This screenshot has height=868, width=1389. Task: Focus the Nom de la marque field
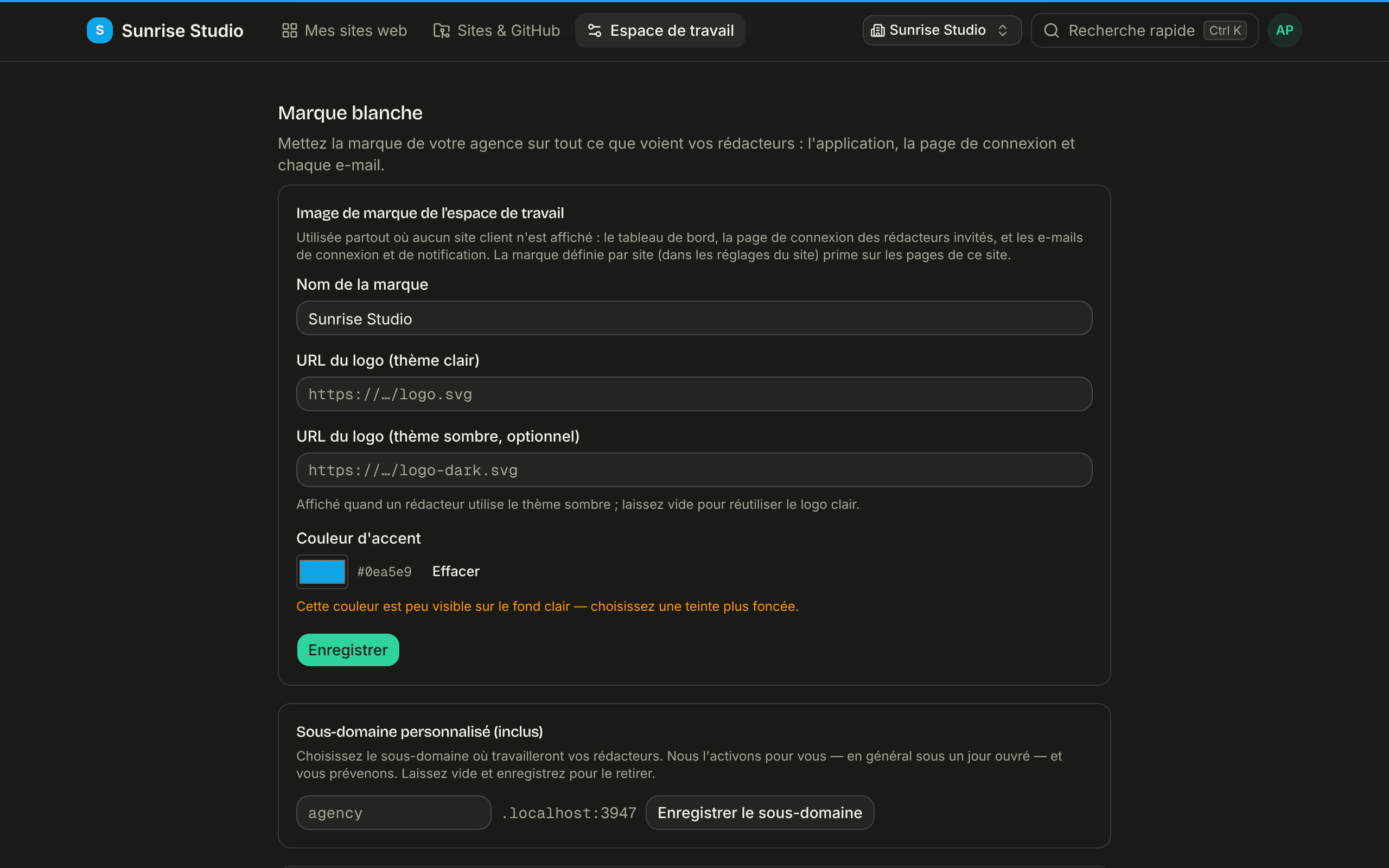pos(694,318)
